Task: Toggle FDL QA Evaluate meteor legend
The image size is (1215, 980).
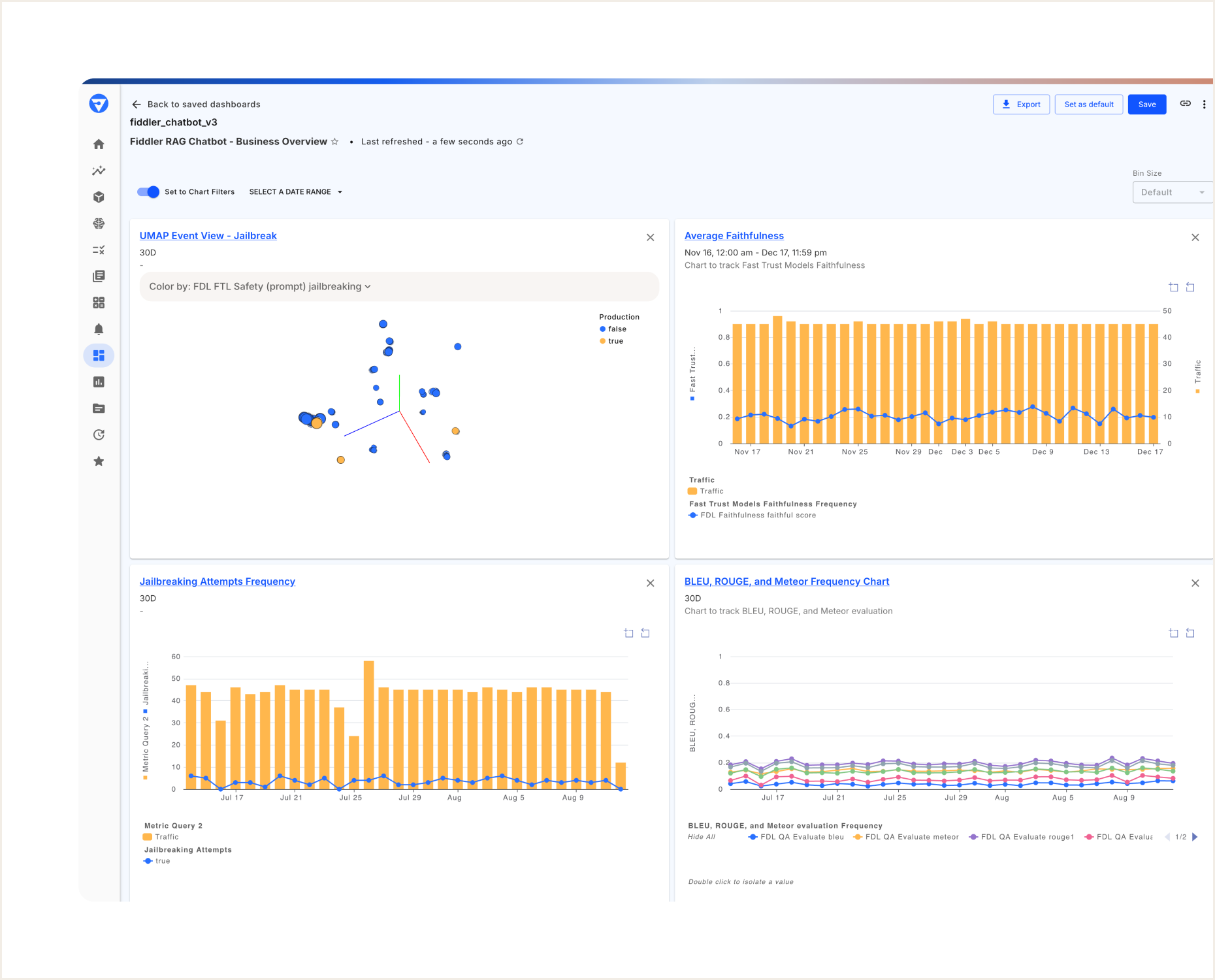Action: tap(906, 837)
